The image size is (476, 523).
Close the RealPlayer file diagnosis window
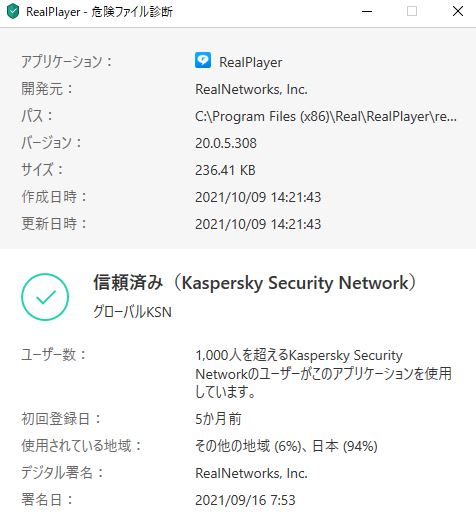(x=458, y=11)
